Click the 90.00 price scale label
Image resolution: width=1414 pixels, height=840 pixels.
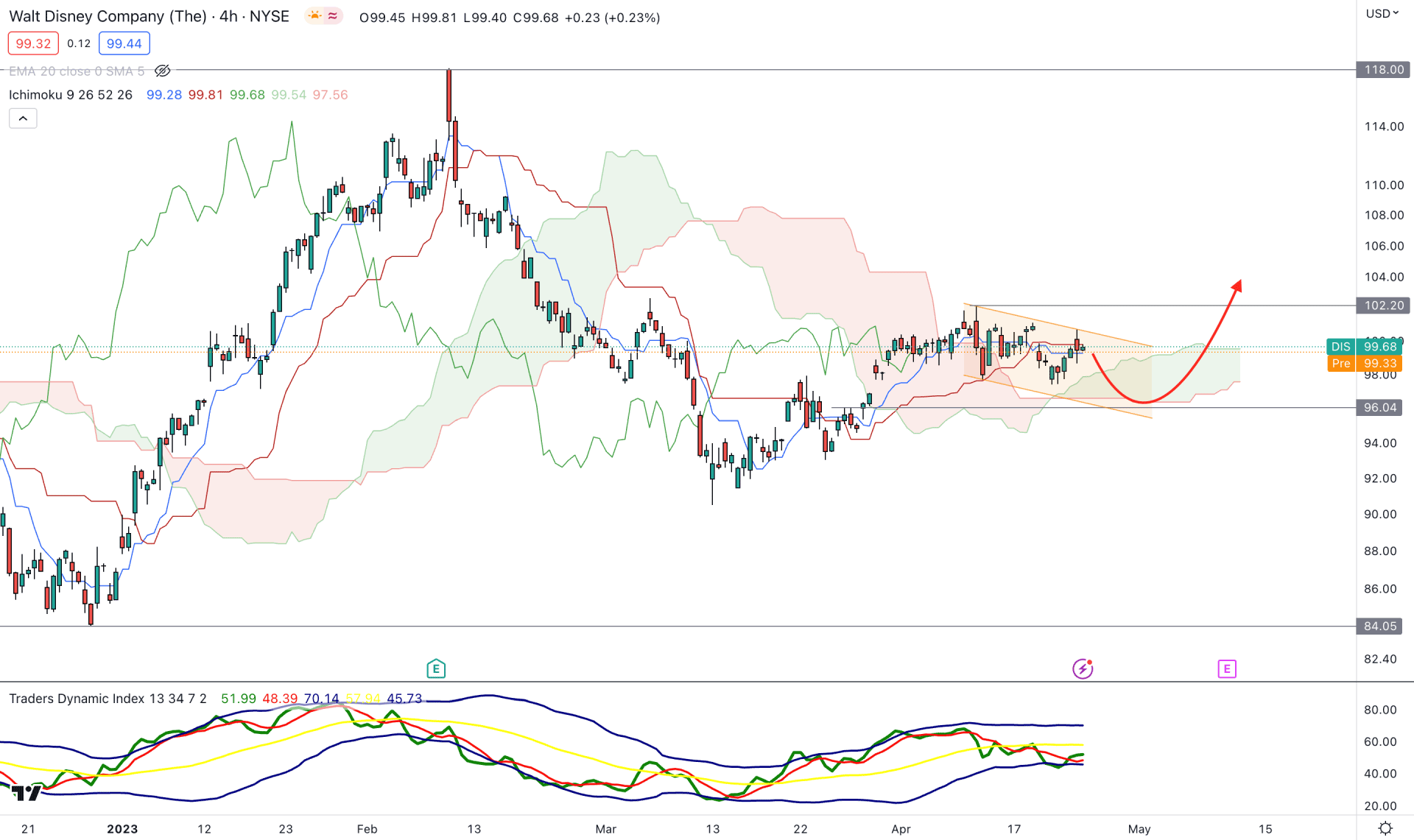[x=1380, y=515]
